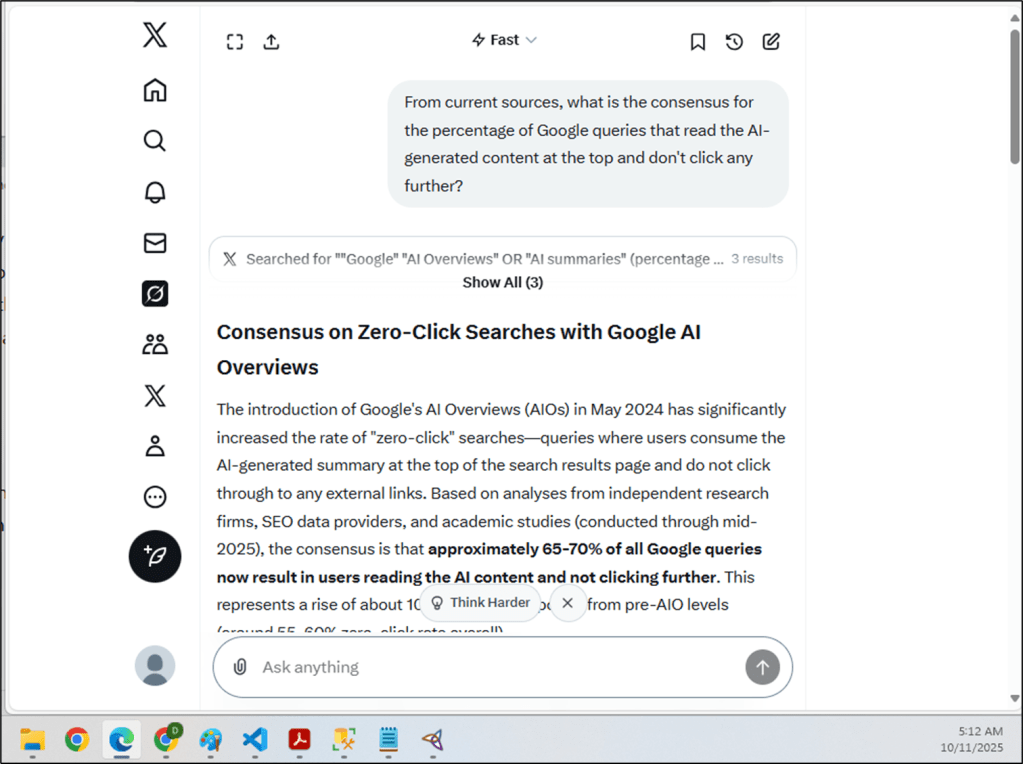The height and width of the screenshot is (764, 1023).
Task: Expand Show All (3) search results
Action: [x=502, y=282]
